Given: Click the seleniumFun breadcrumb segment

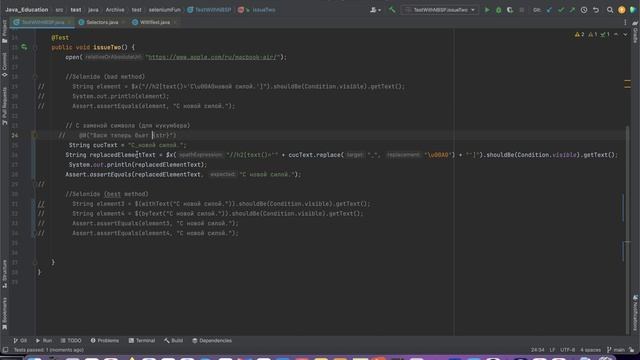Looking at the screenshot, I should click(164, 10).
